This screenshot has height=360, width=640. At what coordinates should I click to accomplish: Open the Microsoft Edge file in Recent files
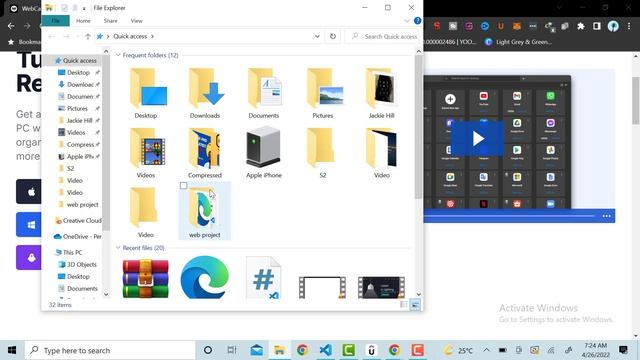point(204,278)
